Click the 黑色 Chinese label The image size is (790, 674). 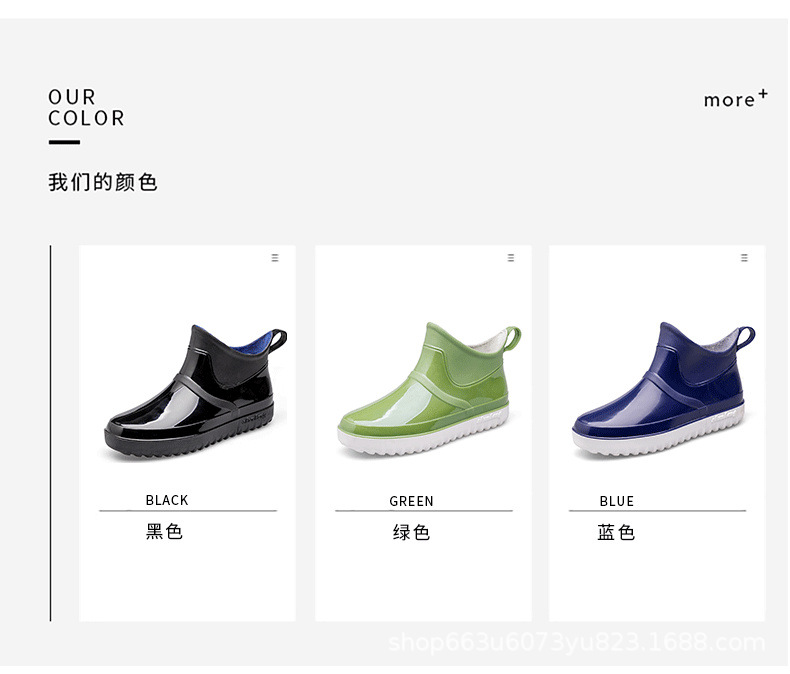[x=164, y=531]
